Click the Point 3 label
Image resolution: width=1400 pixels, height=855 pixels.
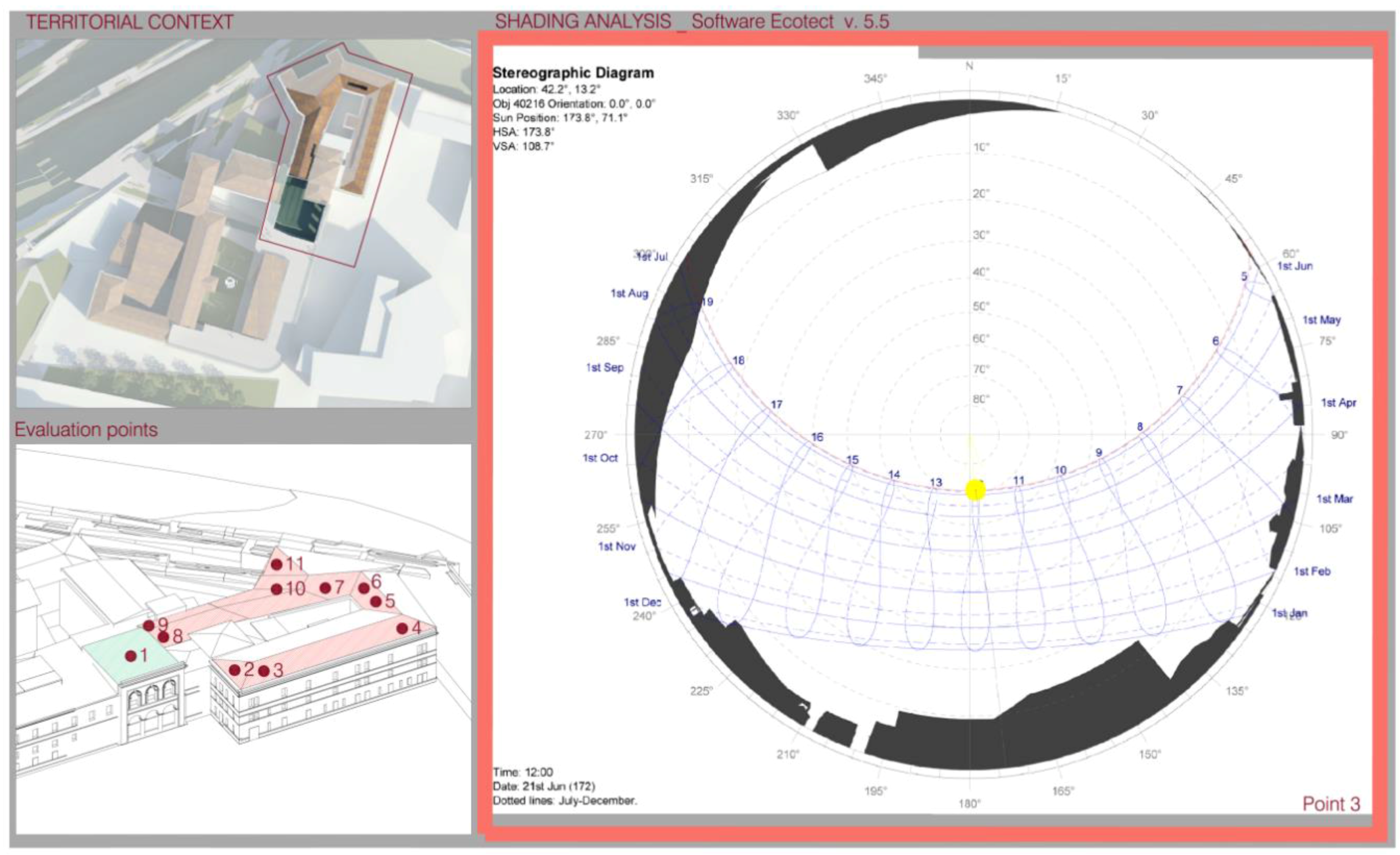1331,804
